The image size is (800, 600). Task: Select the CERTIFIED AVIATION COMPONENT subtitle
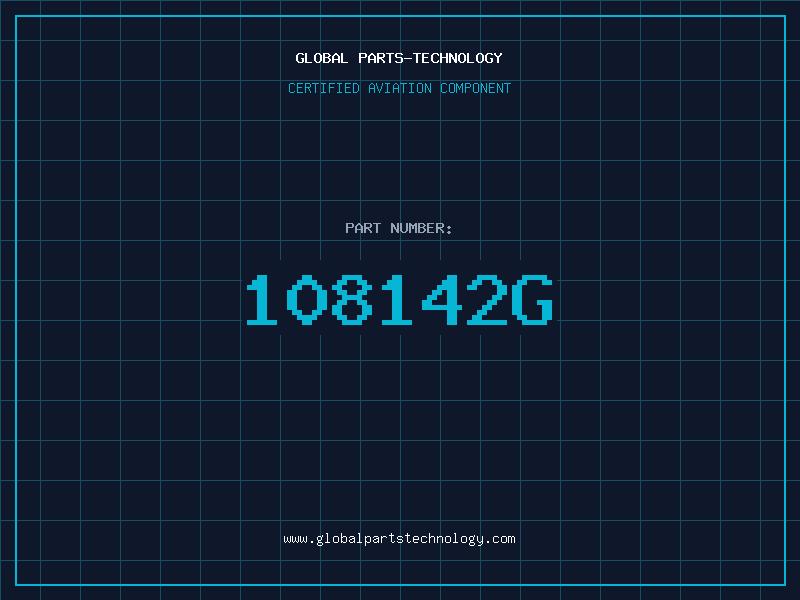pos(399,88)
